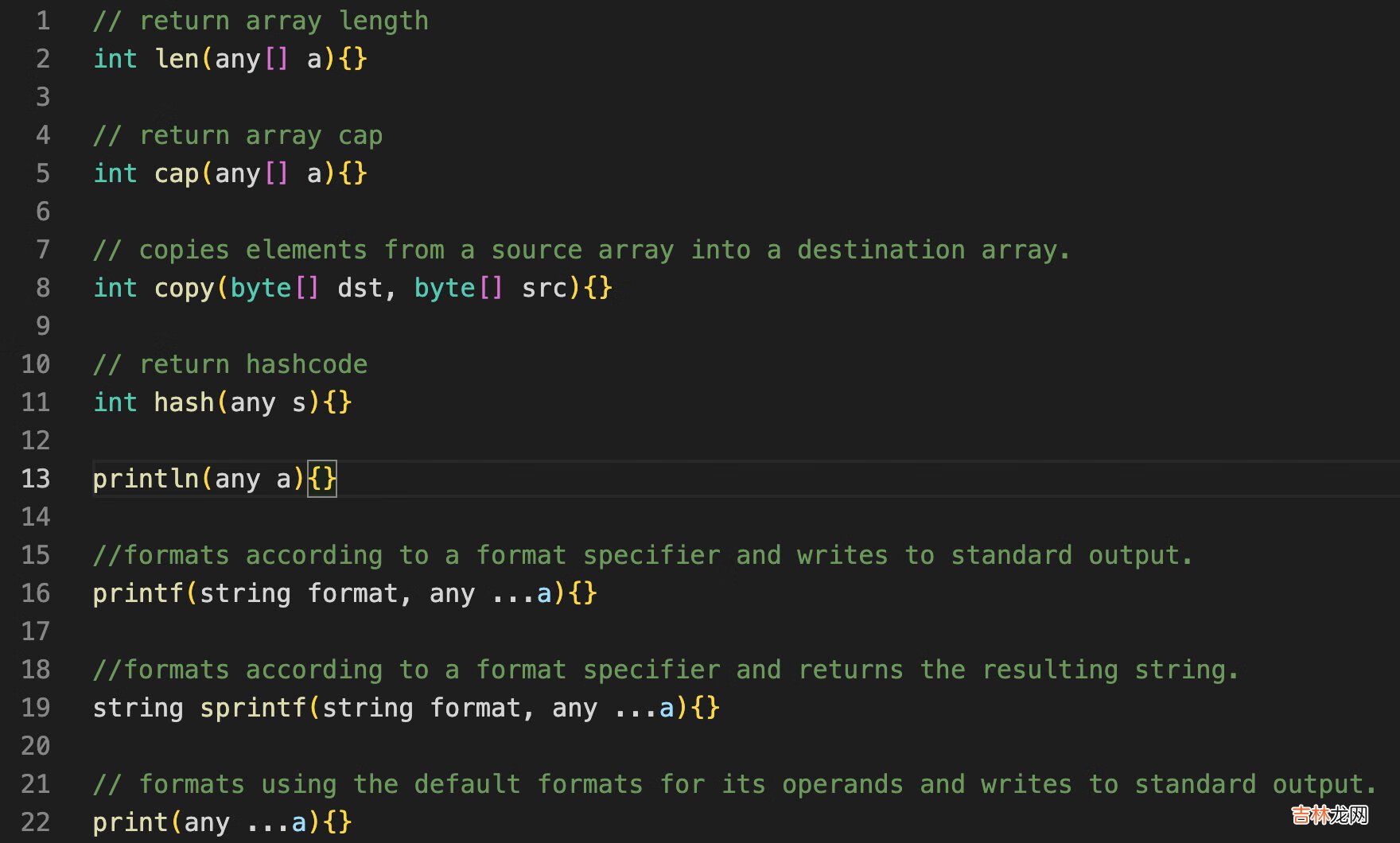Click line number 13 in the gutter

click(36, 479)
